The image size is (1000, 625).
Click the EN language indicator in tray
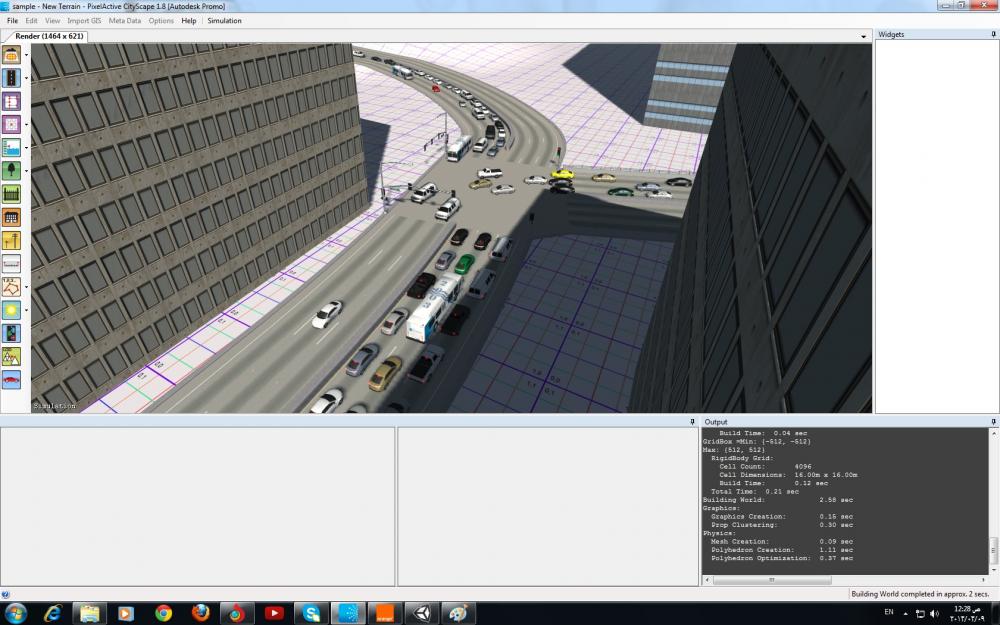[888, 612]
